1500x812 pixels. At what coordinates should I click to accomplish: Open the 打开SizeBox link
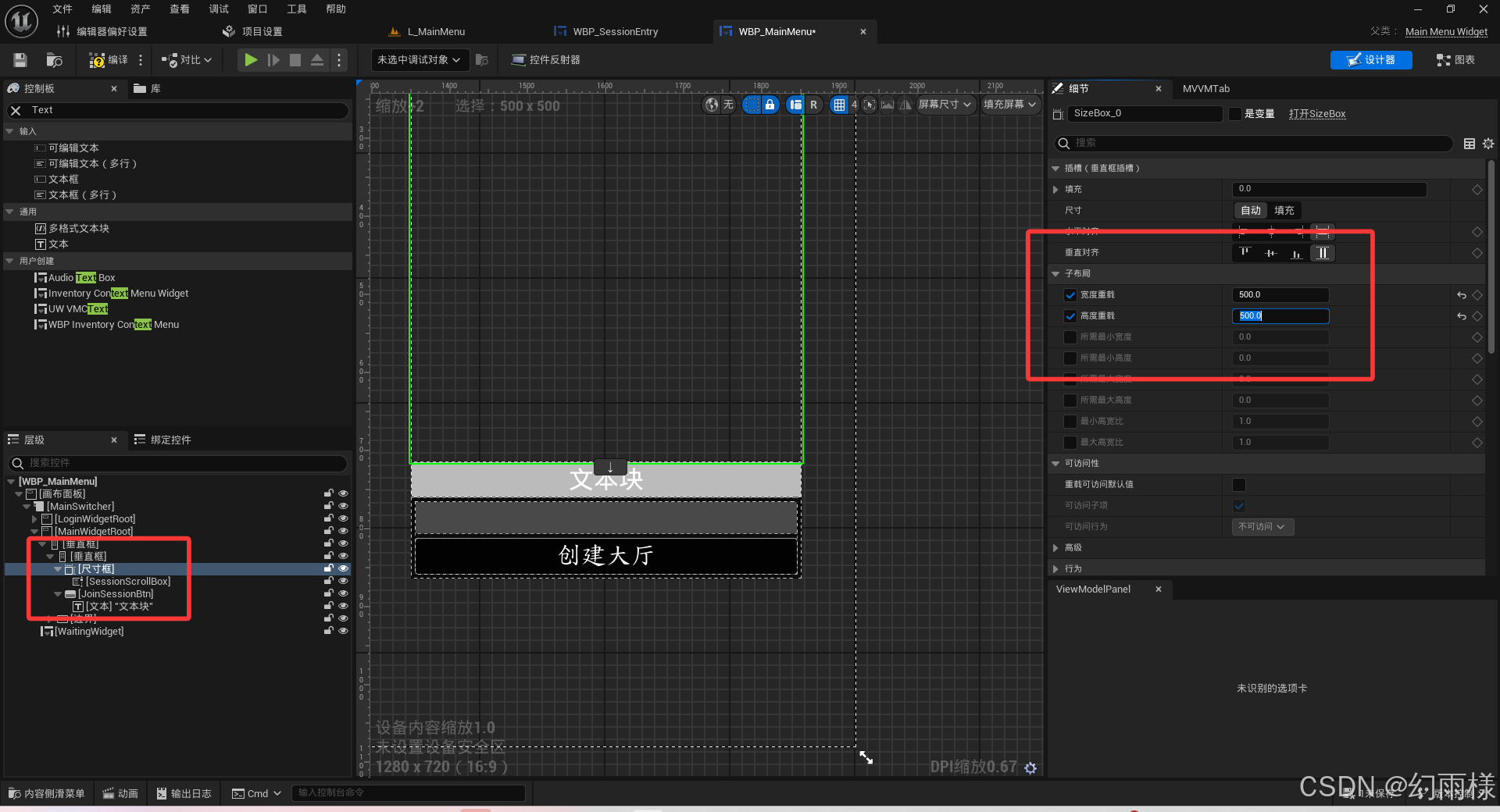click(x=1317, y=114)
